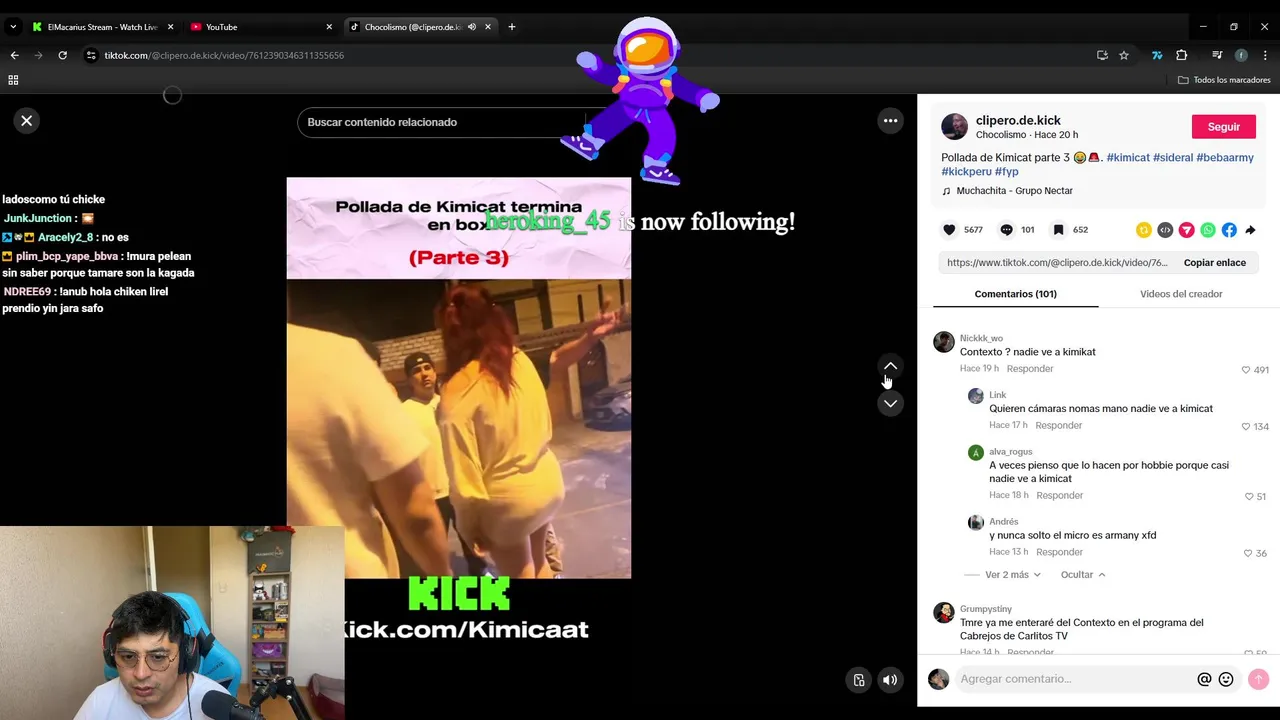Screen dimensions: 1280x720
Task: Open media controls icon in toolbar
Action: tap(1217, 55)
